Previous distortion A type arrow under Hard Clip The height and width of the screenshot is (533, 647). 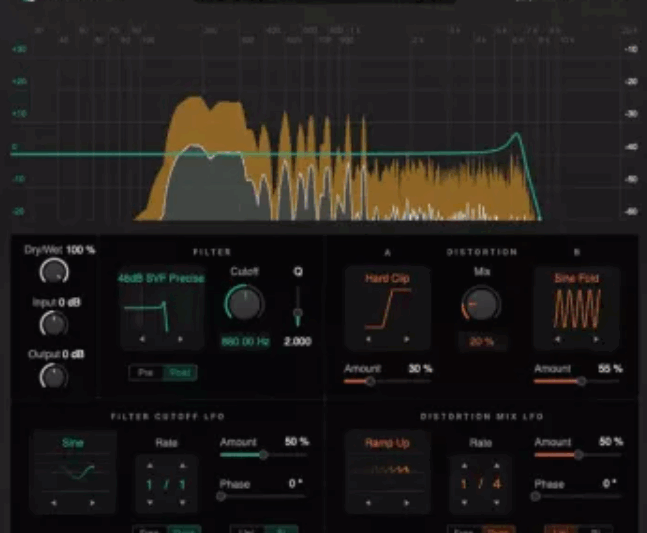[x=368, y=339]
